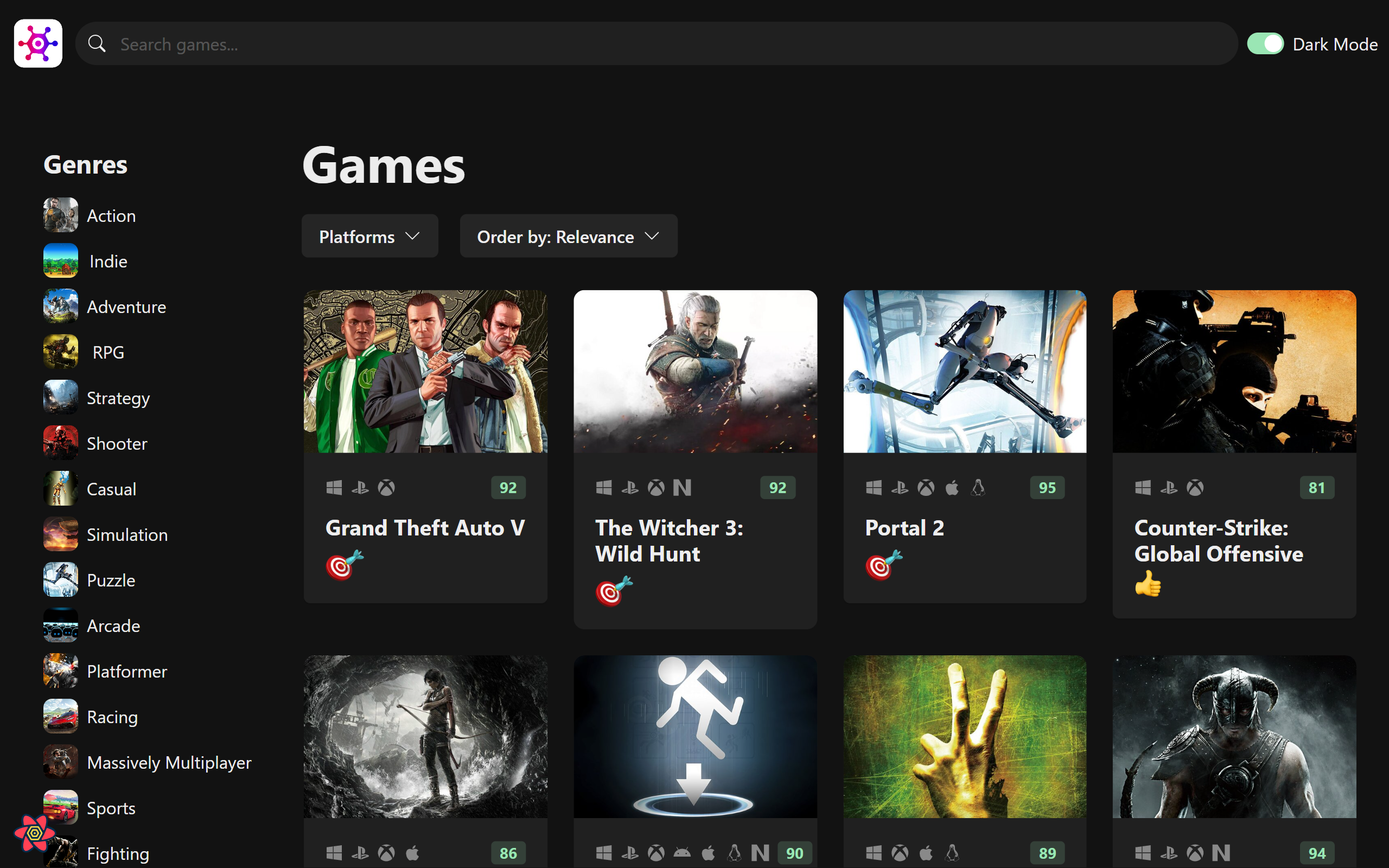The image size is (1389, 868).
Task: Click the Shooter genre thumbnail icon
Action: [x=60, y=443]
